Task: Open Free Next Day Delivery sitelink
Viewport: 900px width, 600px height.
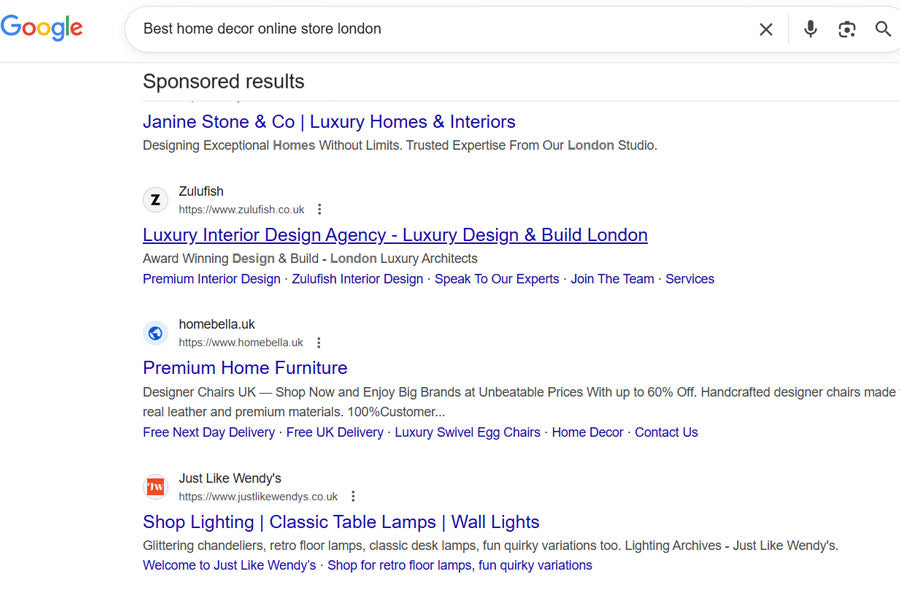Action: tap(209, 432)
